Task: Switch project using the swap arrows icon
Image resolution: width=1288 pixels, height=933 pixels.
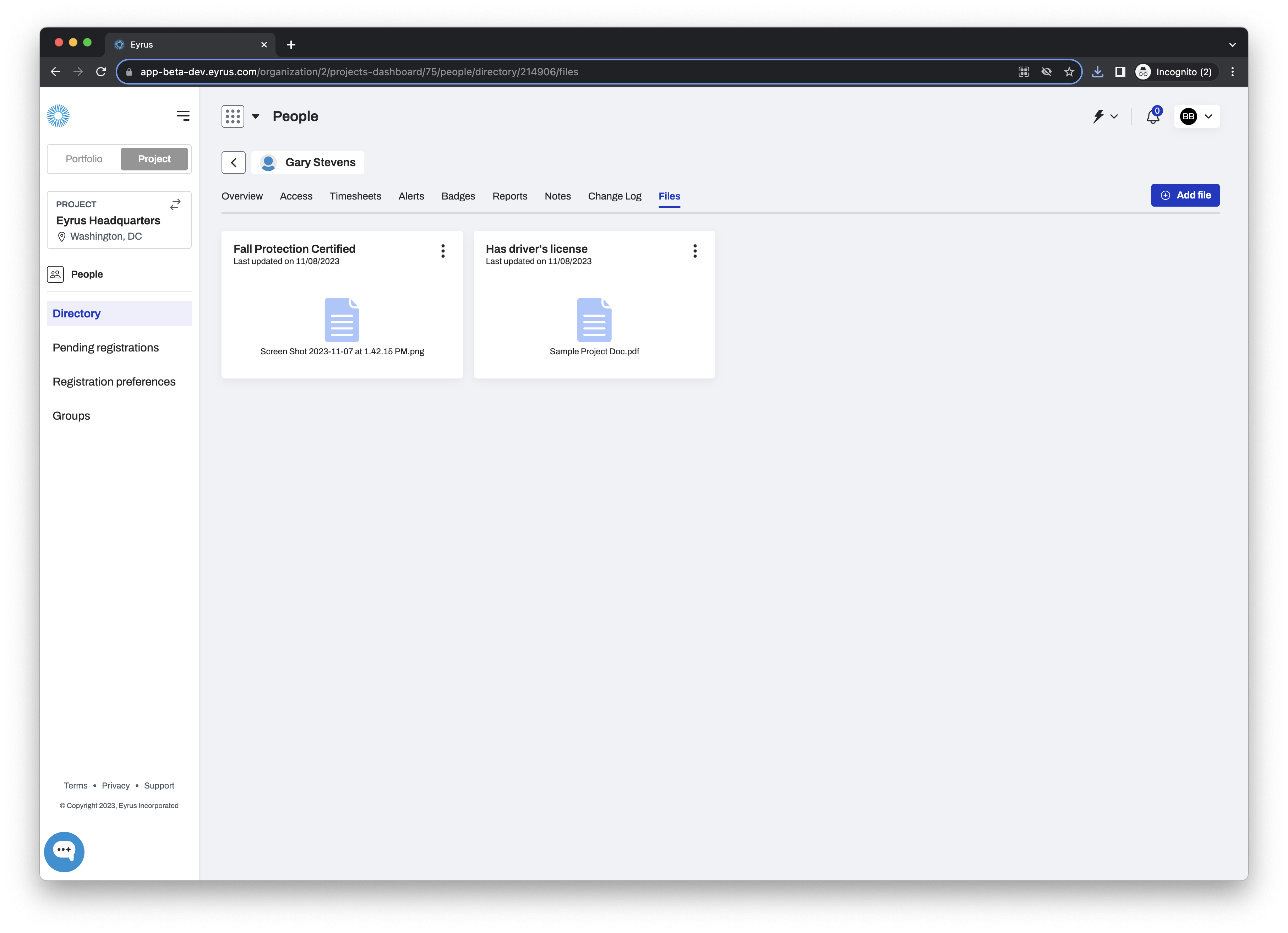Action: (x=175, y=204)
